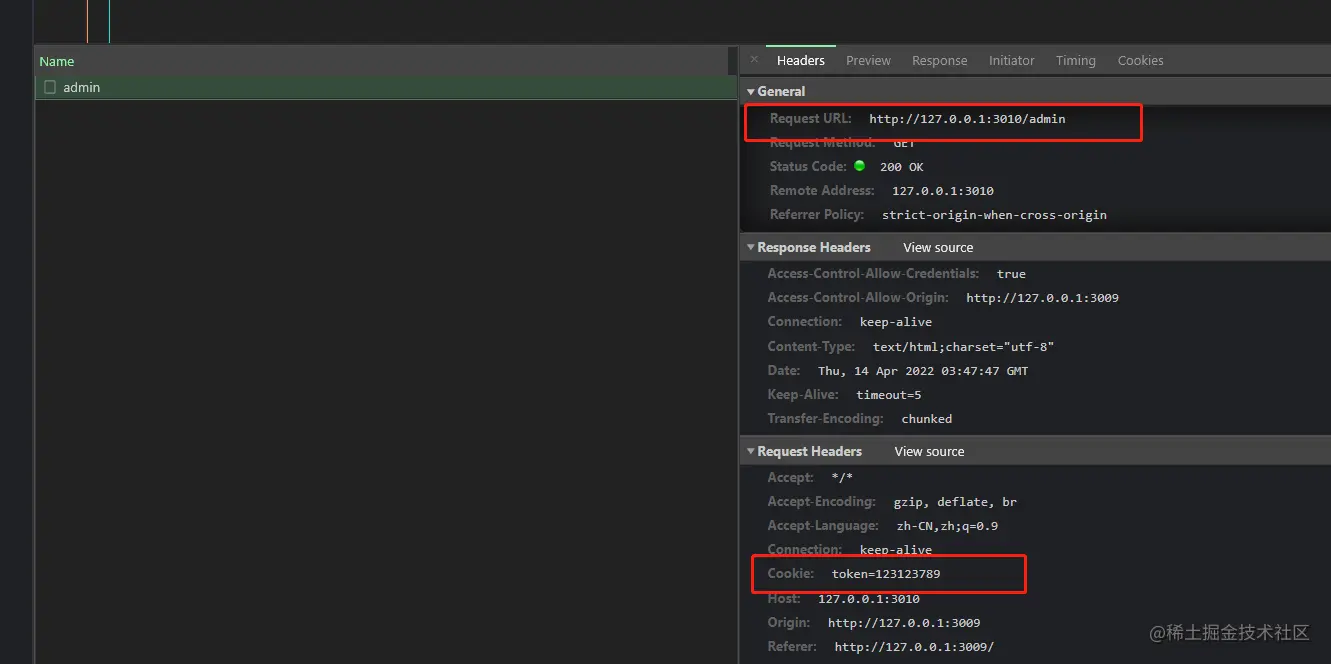Click the Referer value http://127.0.0.1:3009/

tap(914, 647)
